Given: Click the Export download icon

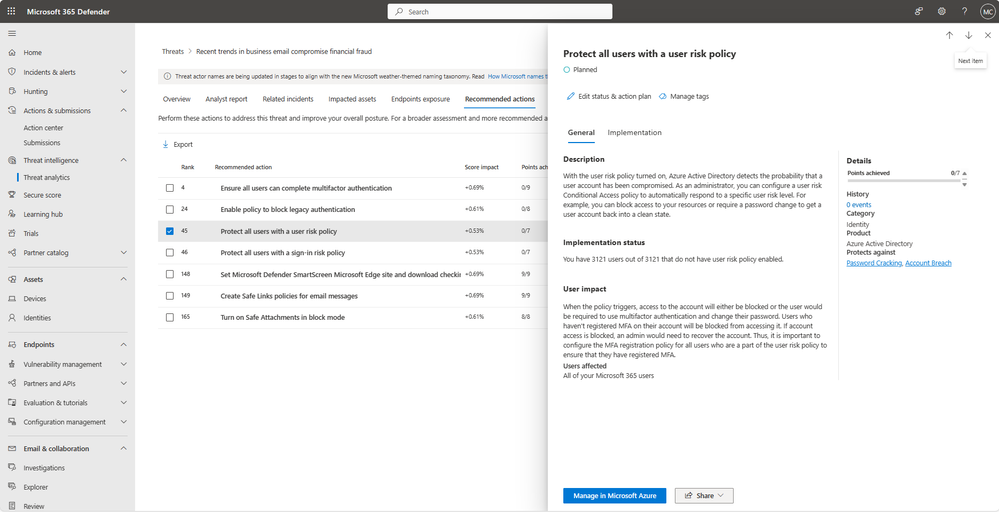Looking at the screenshot, I should pos(166,144).
